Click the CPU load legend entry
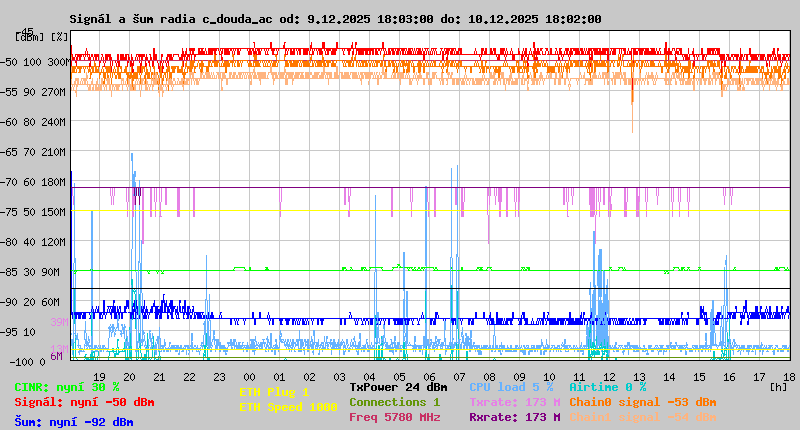This screenshot has width=800, height=430. pyautogui.click(x=510, y=387)
